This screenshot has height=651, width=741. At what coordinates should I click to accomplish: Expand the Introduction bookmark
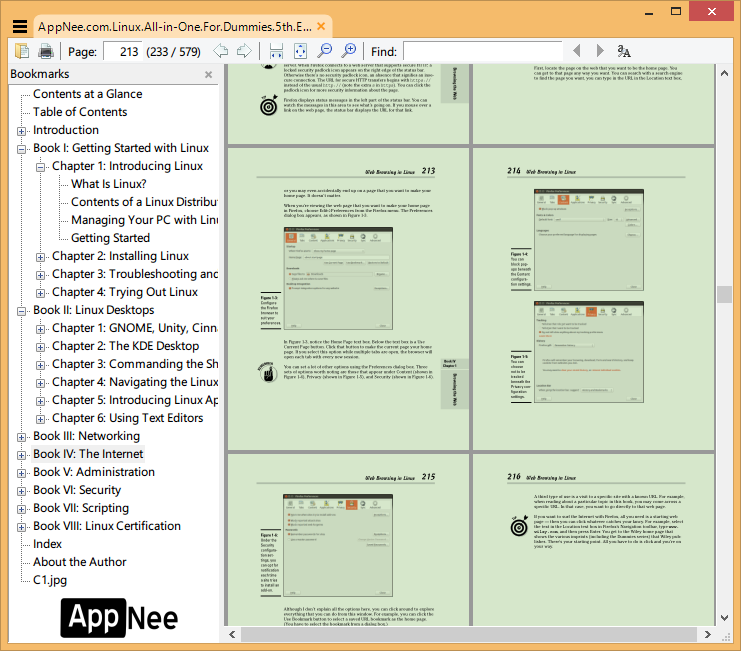[x=21, y=131]
